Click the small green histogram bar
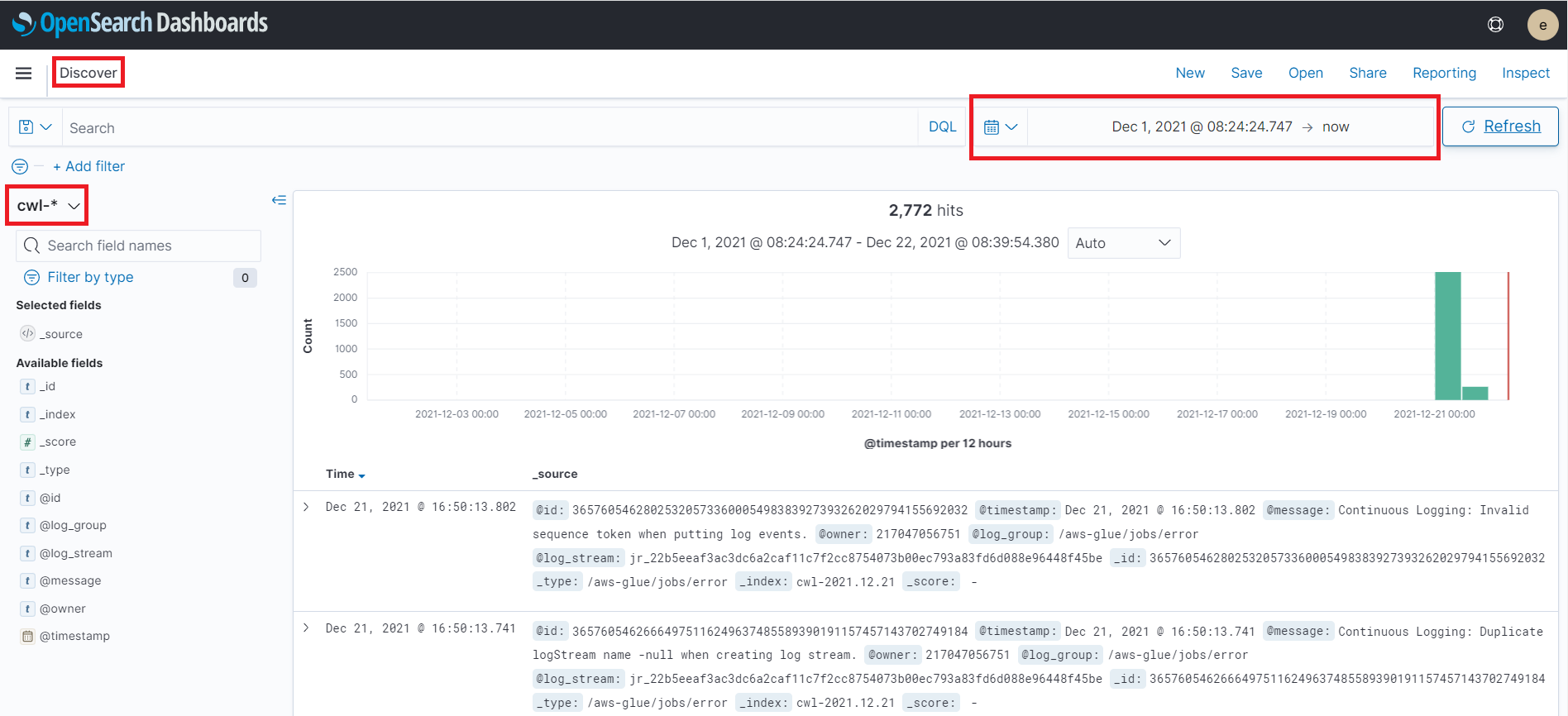The image size is (1568, 716). tap(1475, 394)
